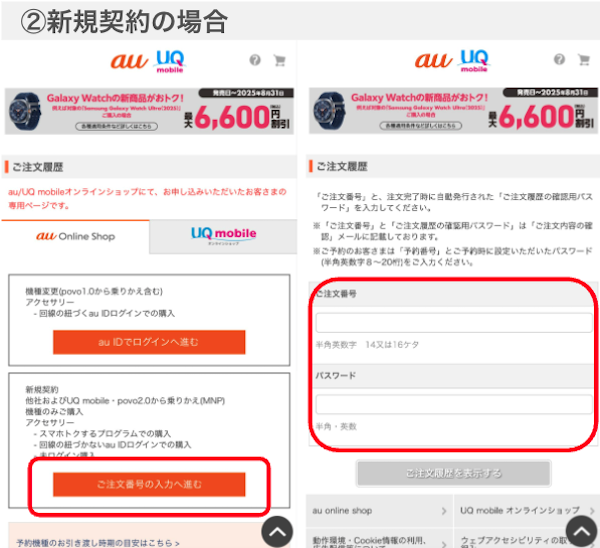This screenshot has width=600, height=548.
Task: Click the UQ mobile logo in right screen header
Action: click(474, 61)
